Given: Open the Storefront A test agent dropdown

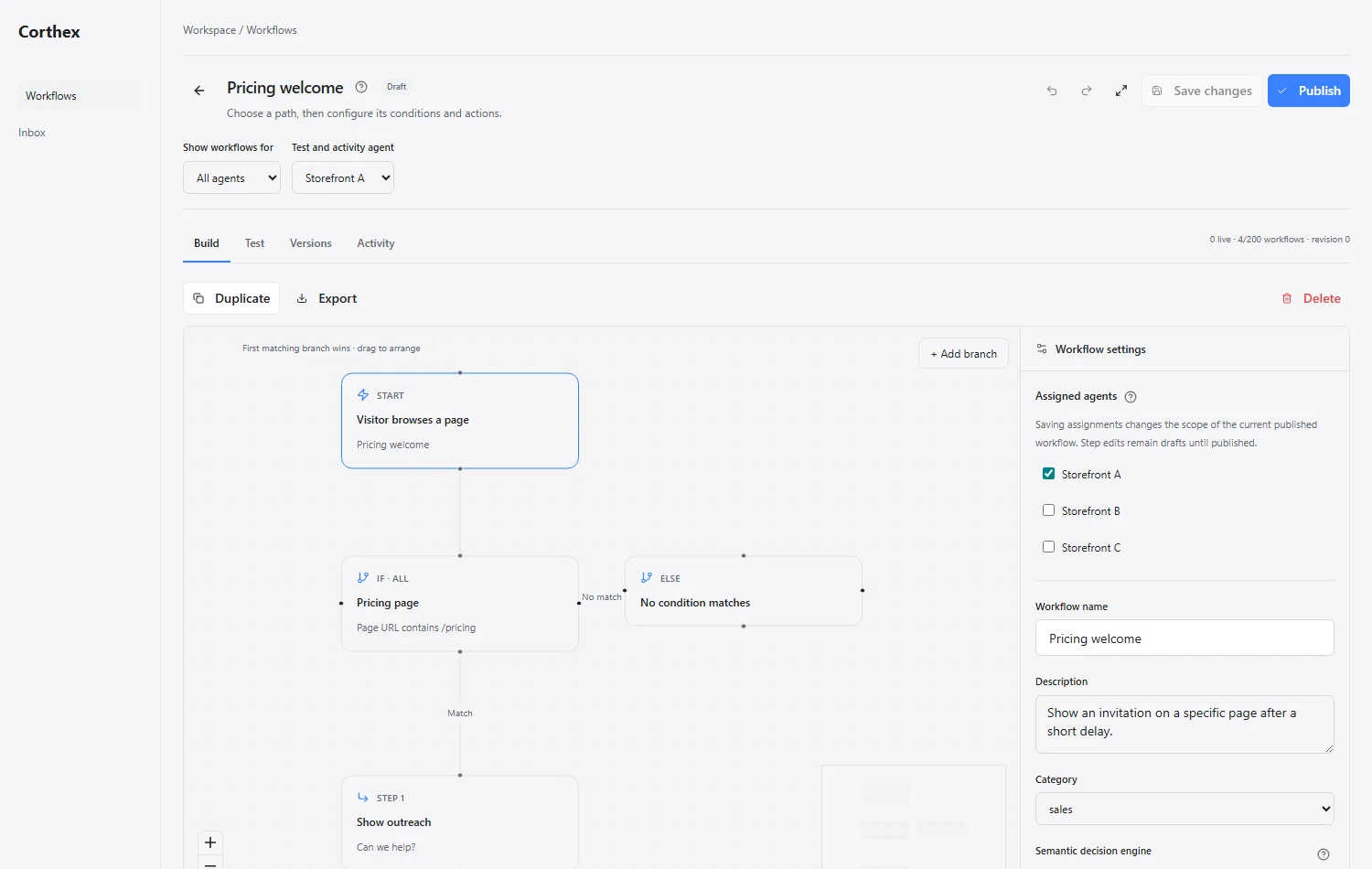Looking at the screenshot, I should pos(343,178).
